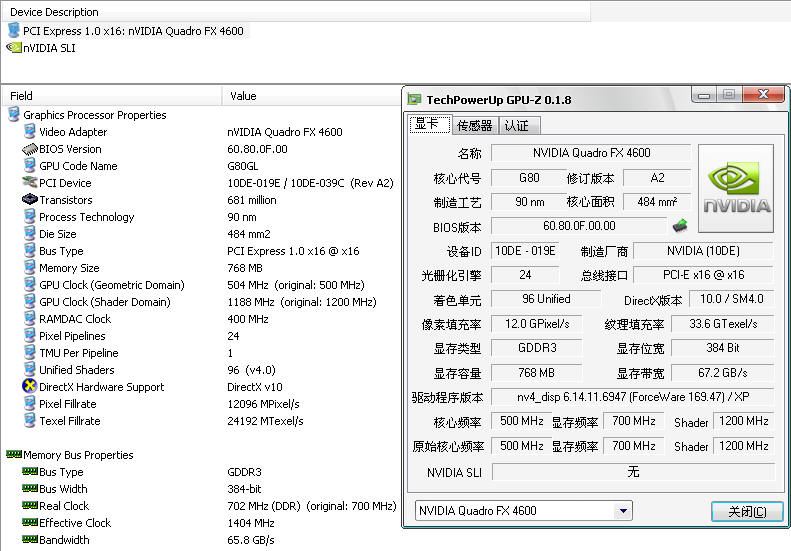791x551 pixels.
Task: Click the Field column header
Action: 112,96
